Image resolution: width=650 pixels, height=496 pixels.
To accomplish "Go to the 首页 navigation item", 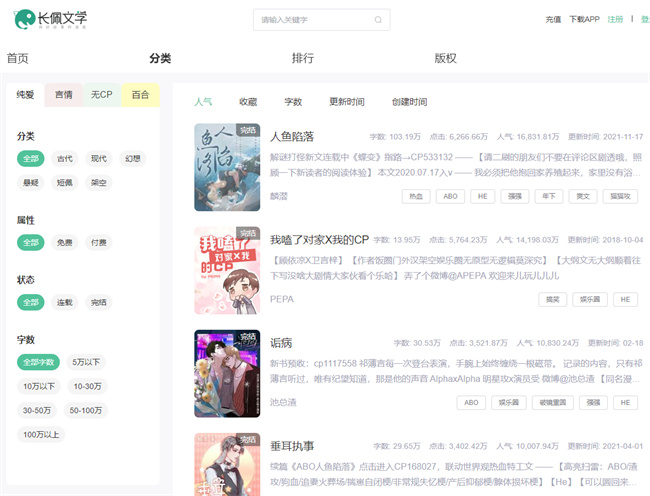I will click(17, 58).
